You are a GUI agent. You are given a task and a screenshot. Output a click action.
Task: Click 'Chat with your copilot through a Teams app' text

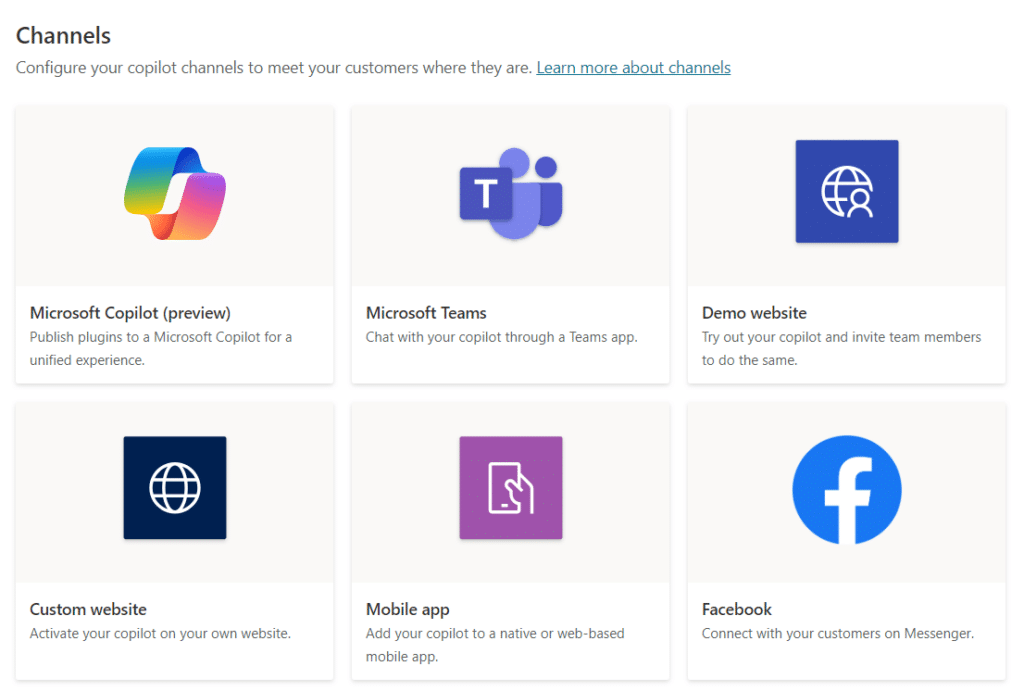[x=502, y=337]
